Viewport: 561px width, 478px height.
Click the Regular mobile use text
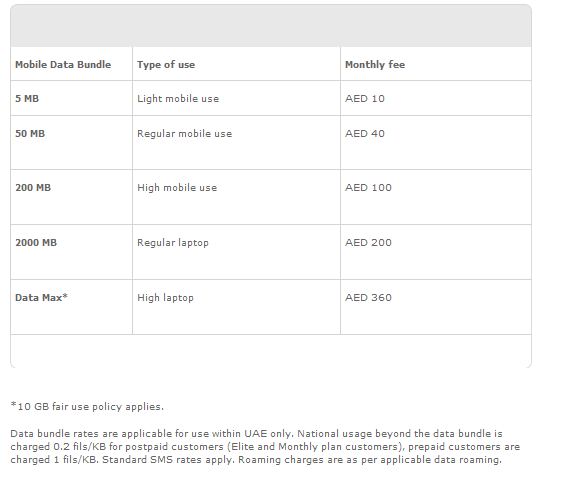185,134
